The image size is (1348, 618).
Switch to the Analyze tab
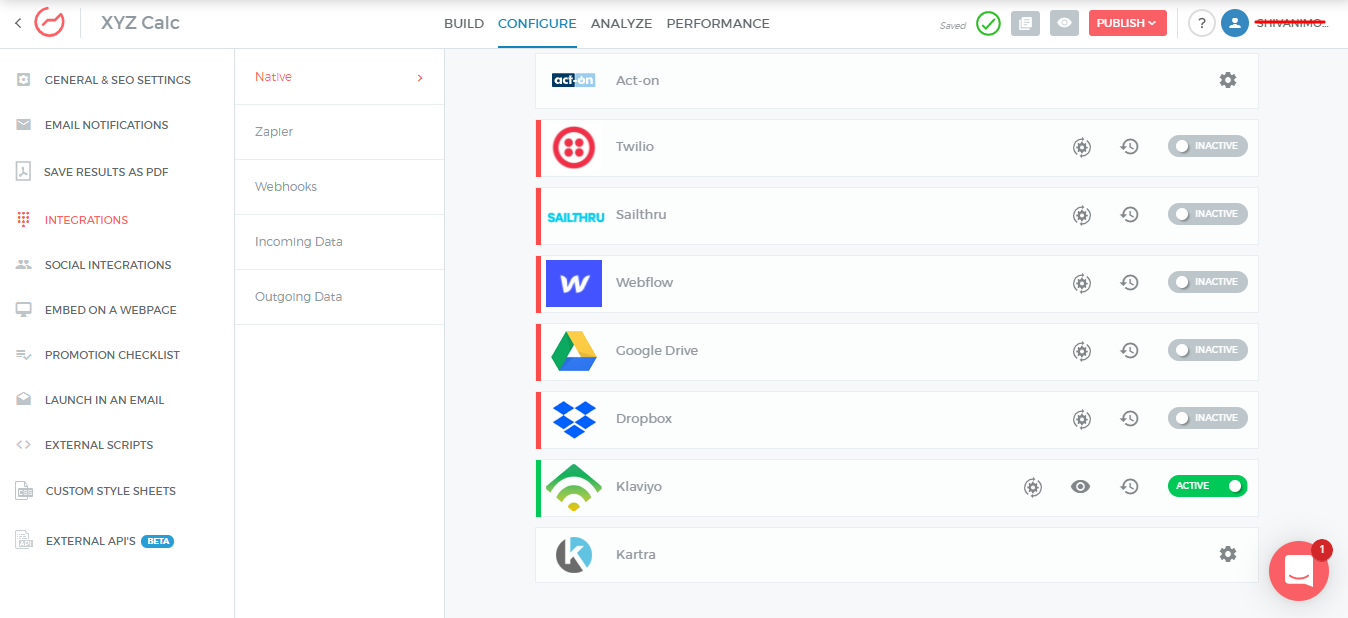pyautogui.click(x=621, y=23)
